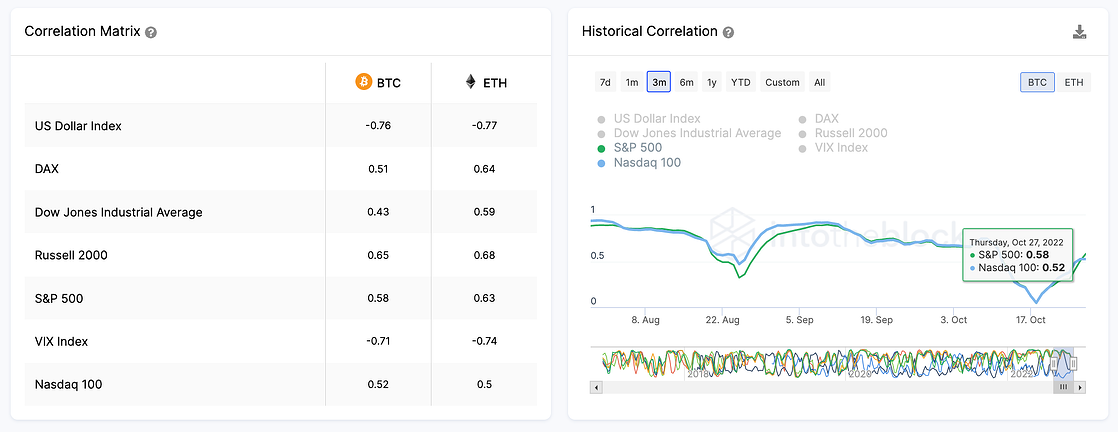Toggle DAX series in legend
Screen dimensions: 1118x432
[819, 118]
